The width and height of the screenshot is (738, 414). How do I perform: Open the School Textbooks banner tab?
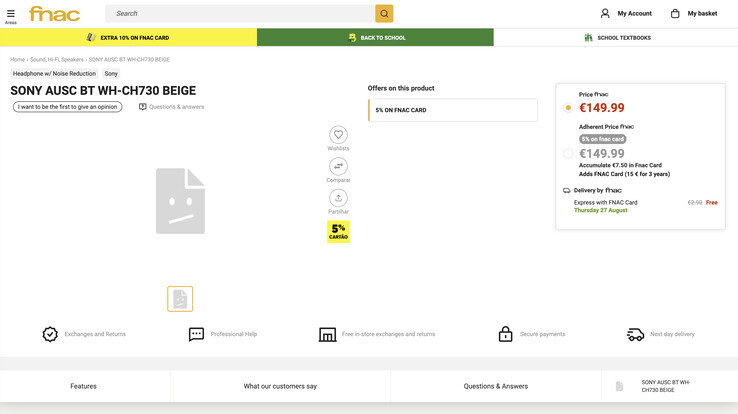tap(616, 38)
